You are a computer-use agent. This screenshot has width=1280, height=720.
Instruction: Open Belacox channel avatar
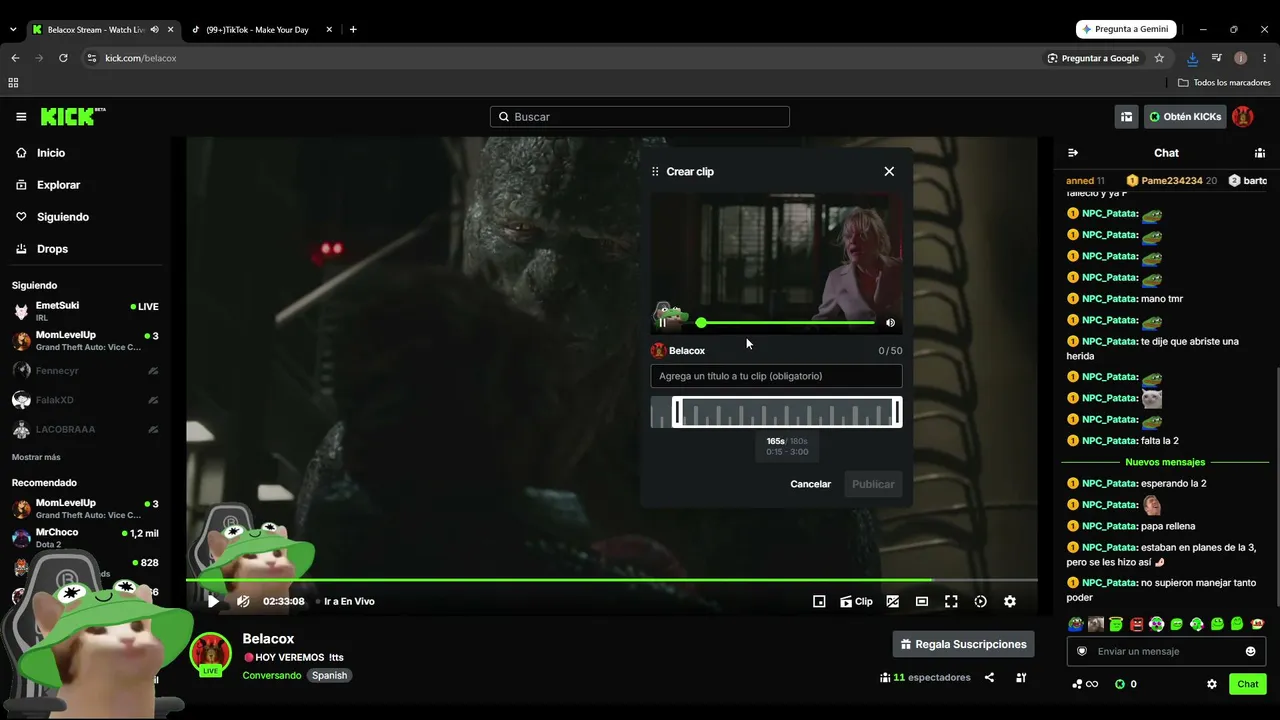(210, 654)
